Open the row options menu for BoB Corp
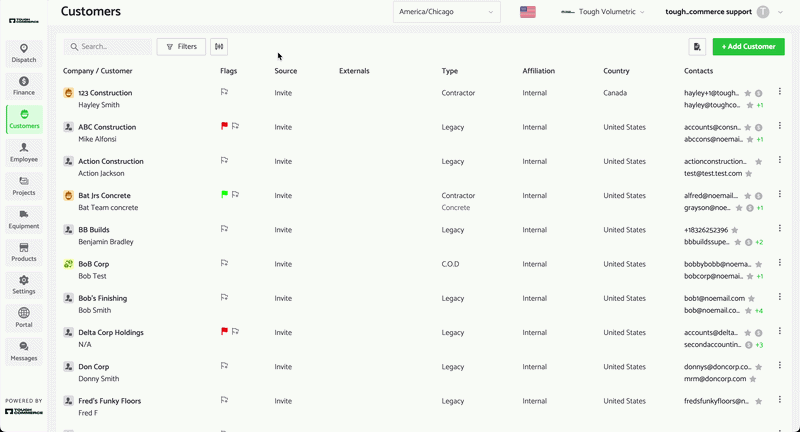800x432 pixels. (x=780, y=262)
